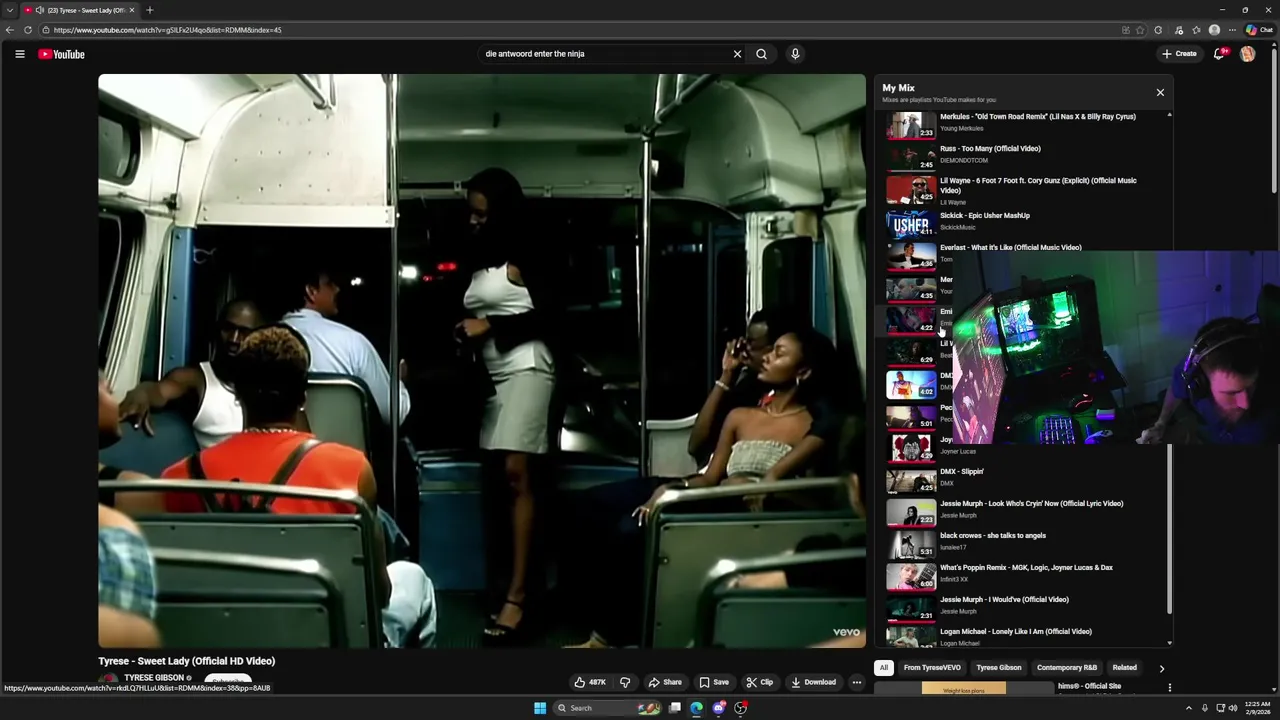Open the media control music icon

pos(1179,30)
